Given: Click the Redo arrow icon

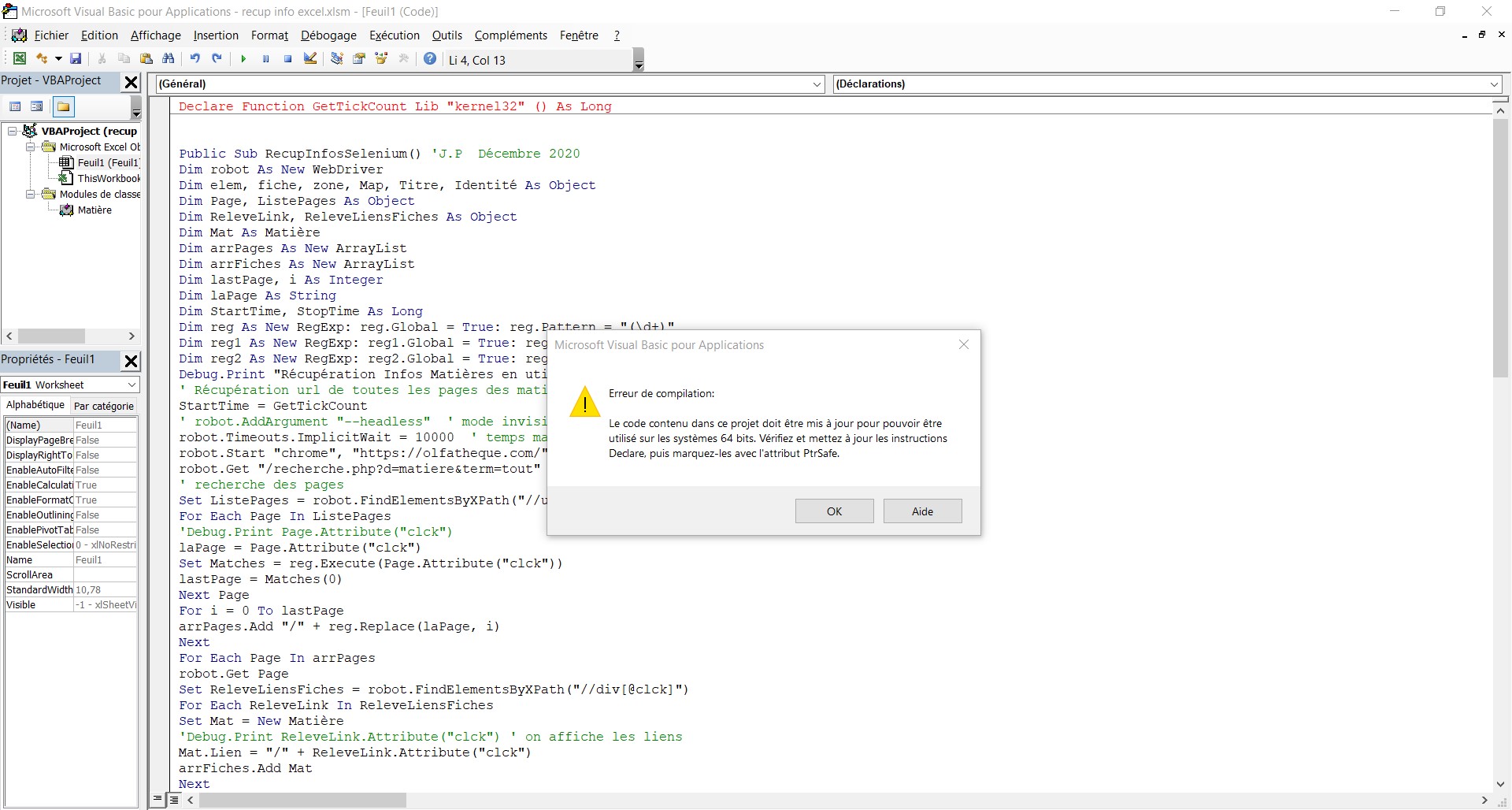Looking at the screenshot, I should [x=217, y=59].
